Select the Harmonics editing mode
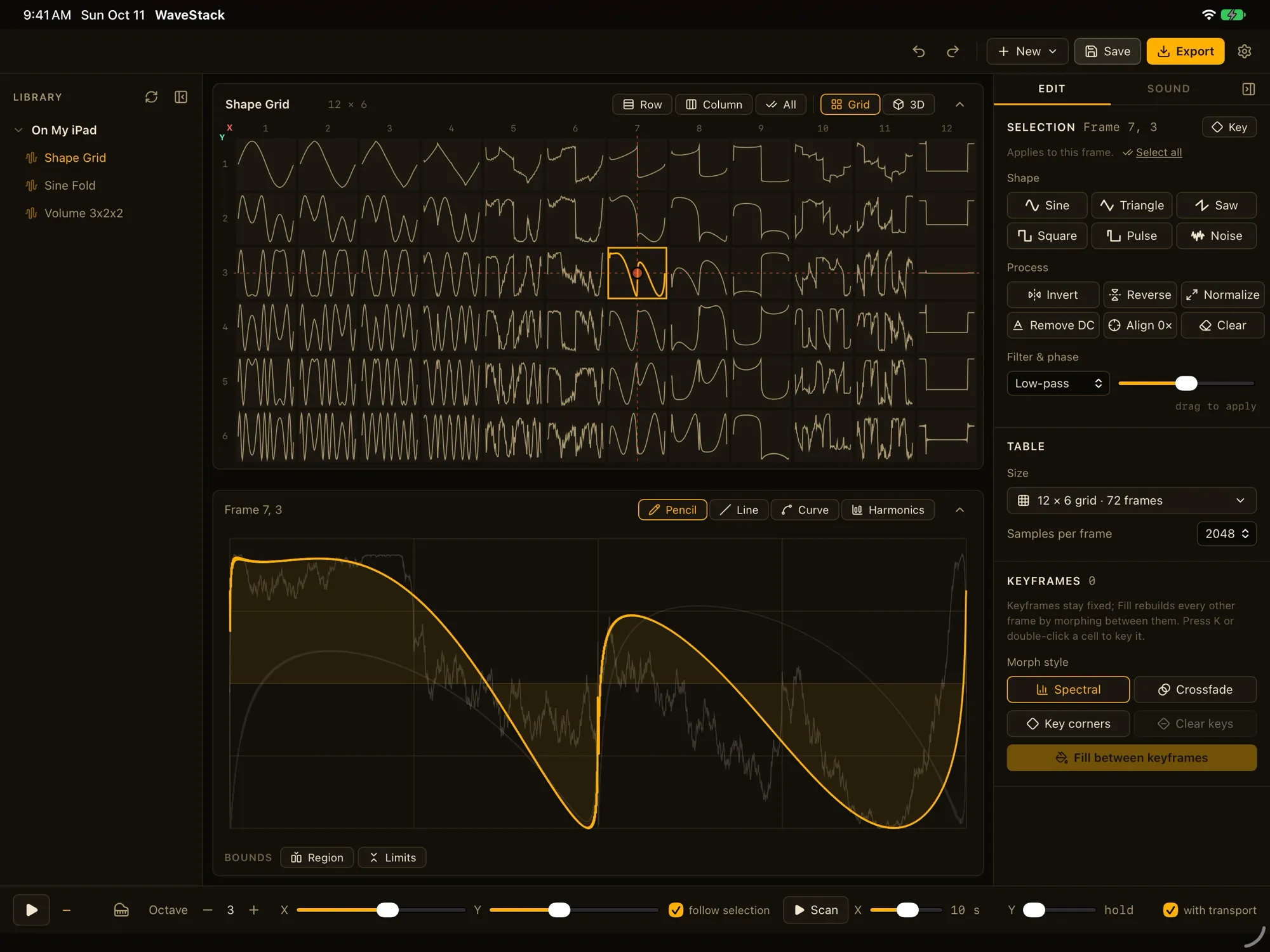The image size is (1270, 952). (x=888, y=510)
